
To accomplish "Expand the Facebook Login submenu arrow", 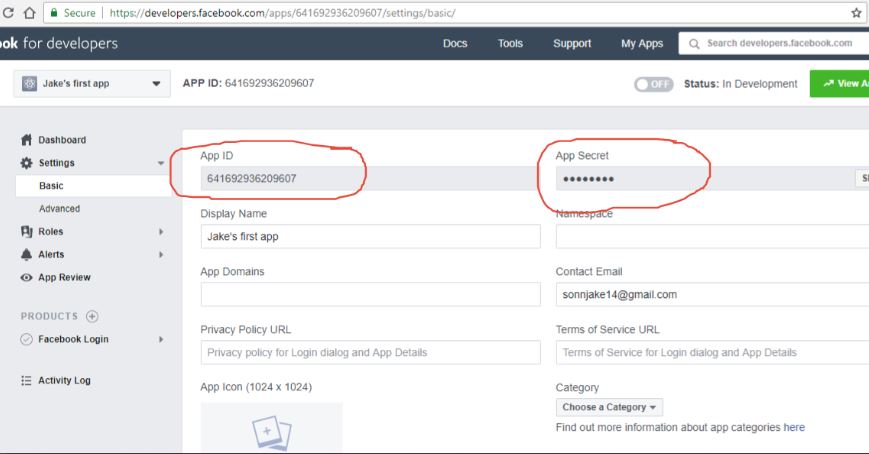I will 161,339.
